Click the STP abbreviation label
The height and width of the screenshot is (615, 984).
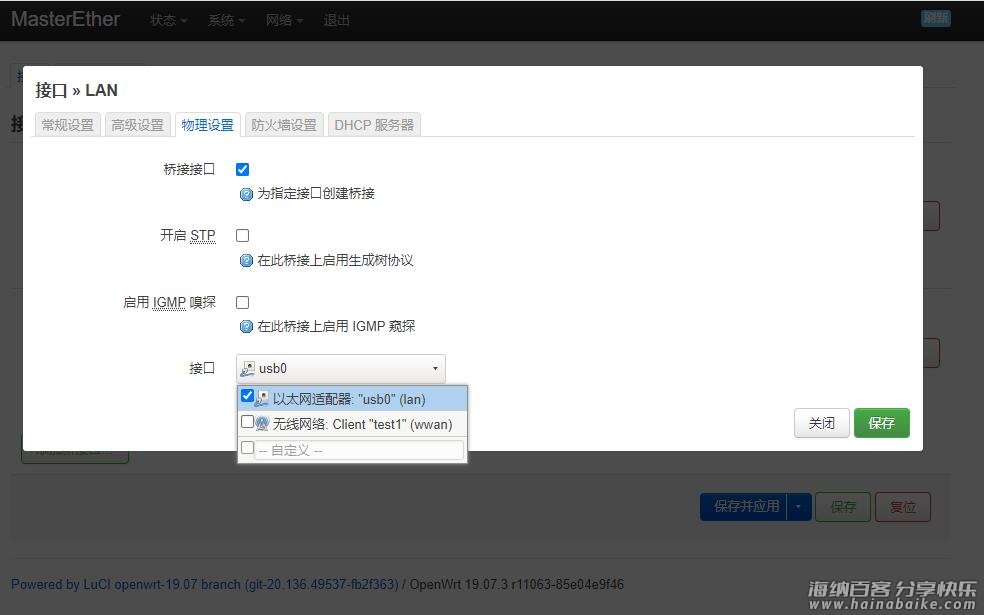pos(203,235)
